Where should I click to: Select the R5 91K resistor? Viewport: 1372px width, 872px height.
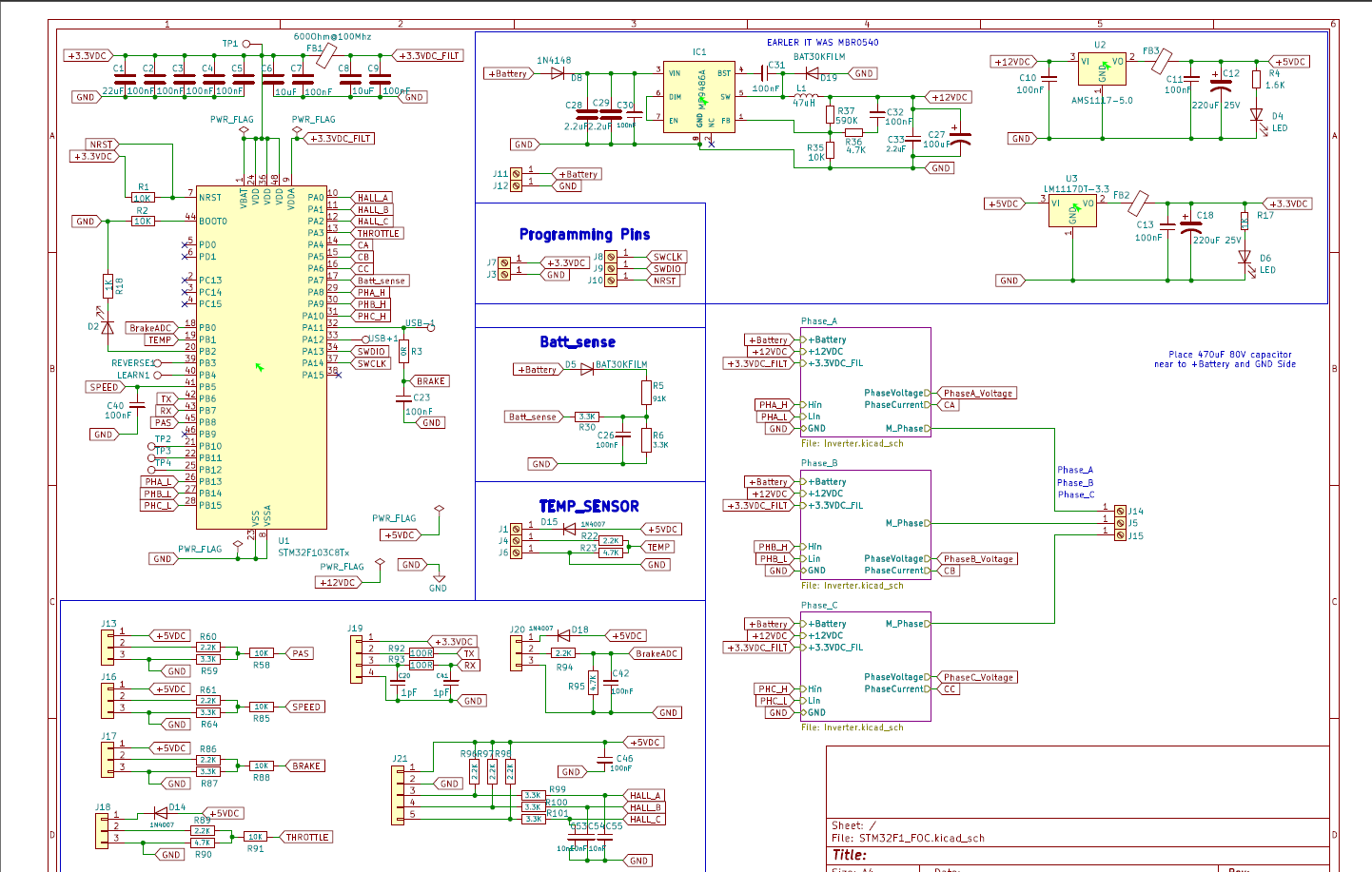click(646, 392)
